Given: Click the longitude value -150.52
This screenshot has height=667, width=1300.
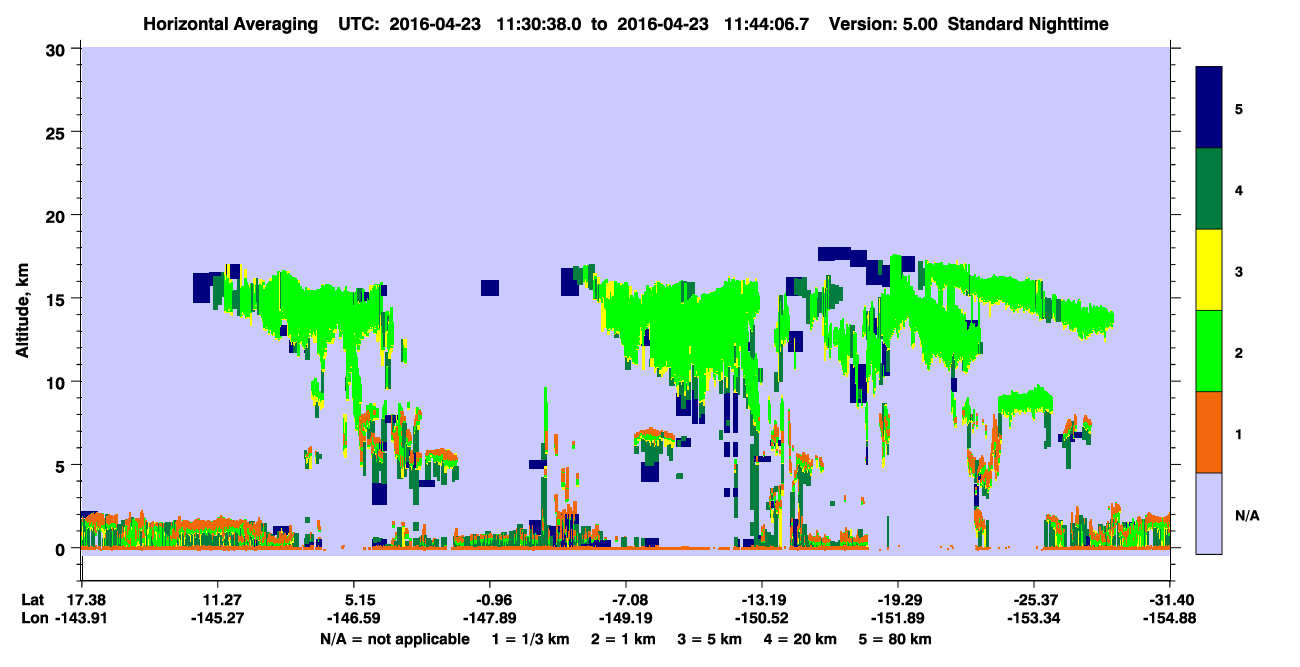Looking at the screenshot, I should [x=762, y=618].
